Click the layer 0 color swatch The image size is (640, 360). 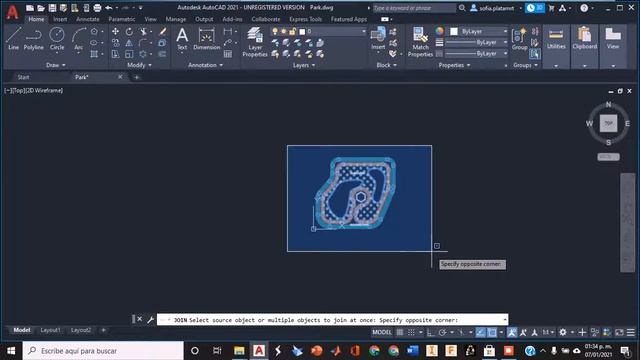click(x=302, y=31)
